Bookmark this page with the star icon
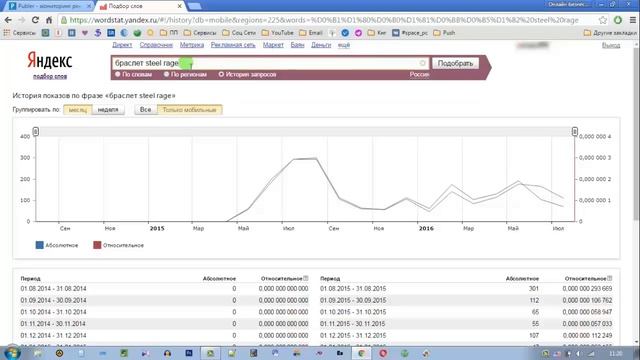 click(603, 20)
